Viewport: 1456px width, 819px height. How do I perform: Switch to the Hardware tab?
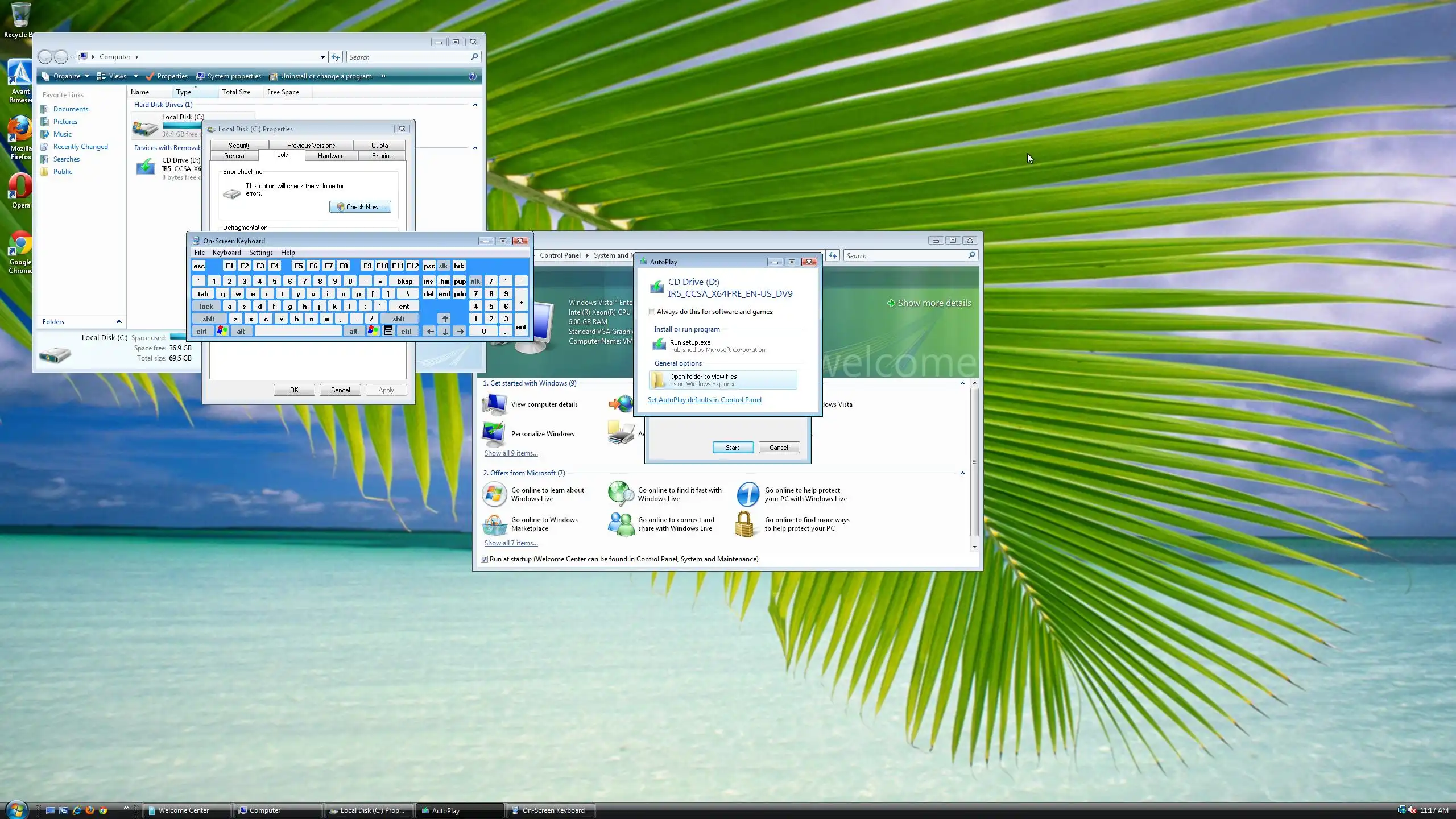(x=330, y=156)
